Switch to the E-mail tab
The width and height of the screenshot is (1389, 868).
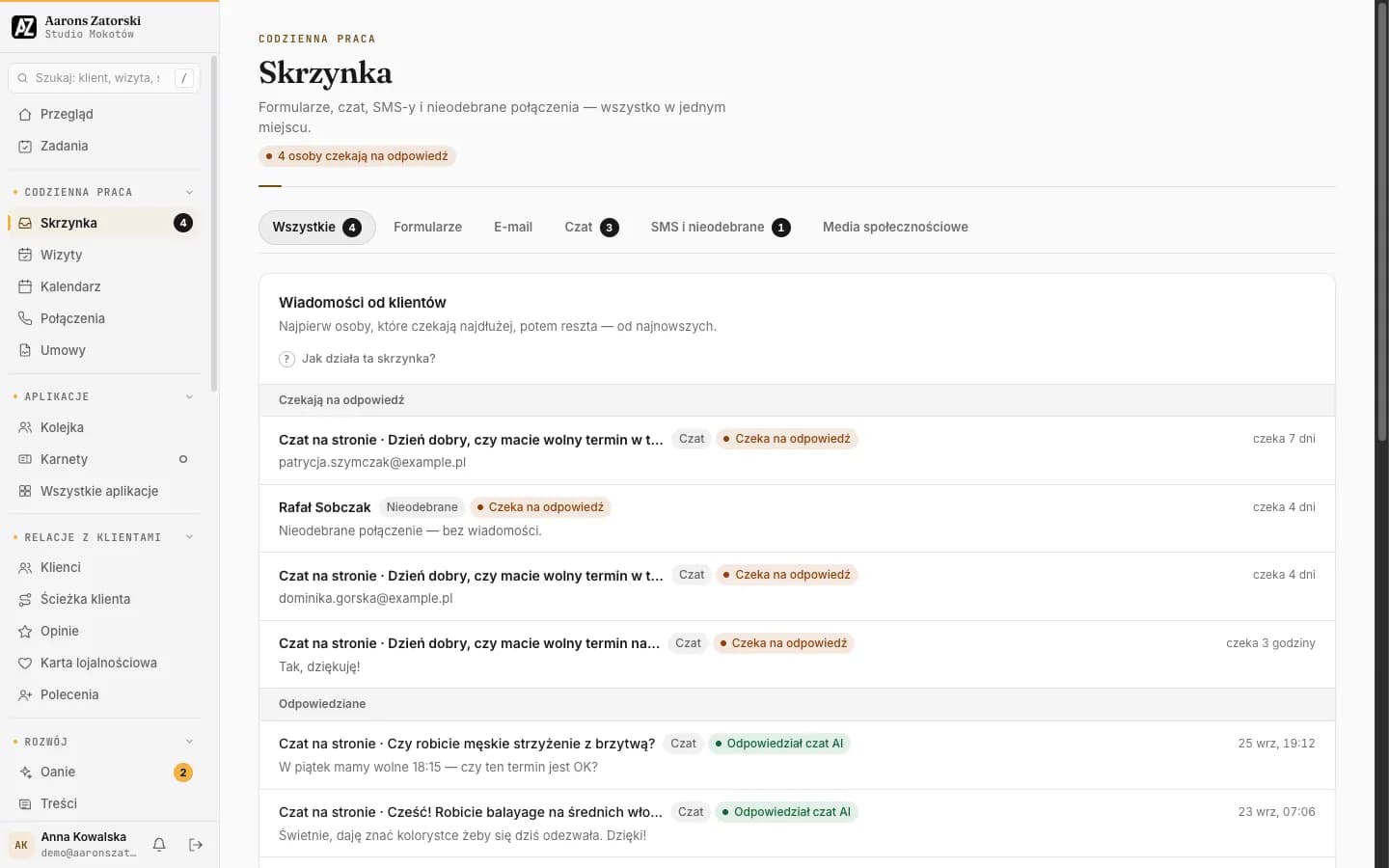(513, 228)
